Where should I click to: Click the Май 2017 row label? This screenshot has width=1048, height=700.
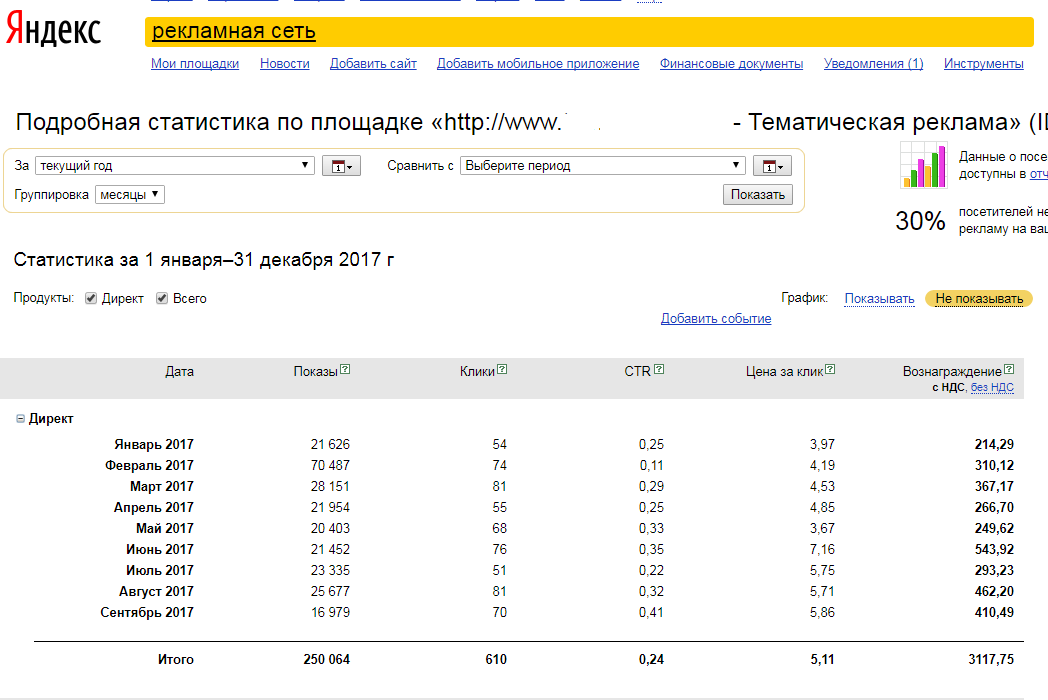(x=165, y=528)
